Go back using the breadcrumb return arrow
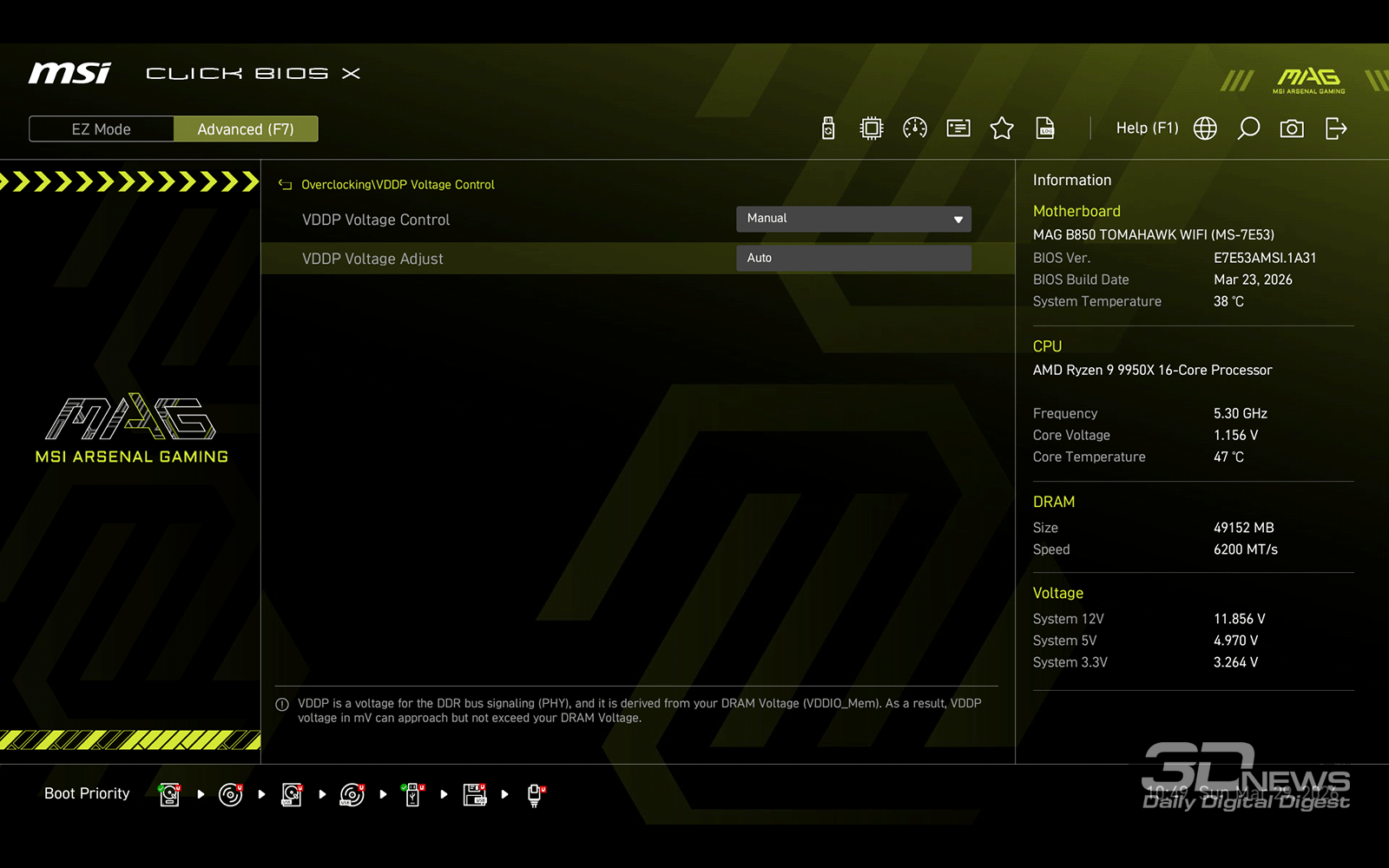This screenshot has height=868, width=1389. click(x=285, y=185)
